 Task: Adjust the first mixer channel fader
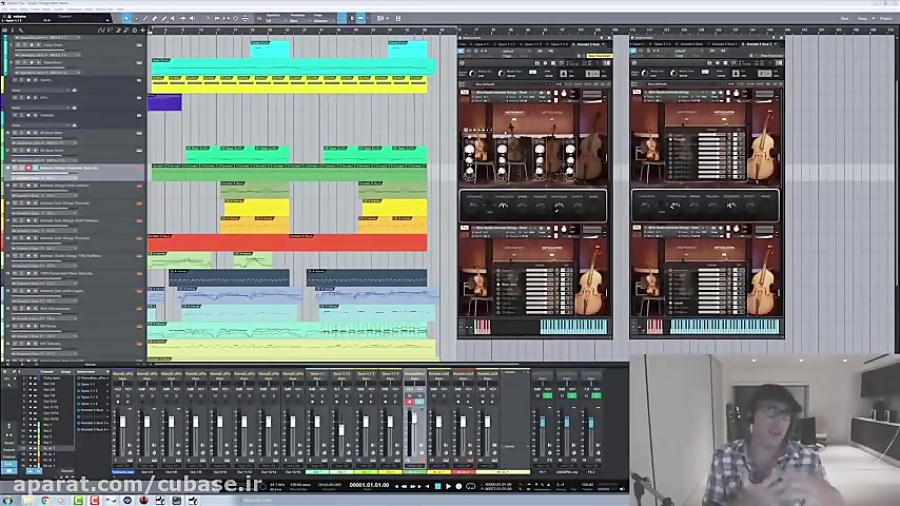coord(122,422)
